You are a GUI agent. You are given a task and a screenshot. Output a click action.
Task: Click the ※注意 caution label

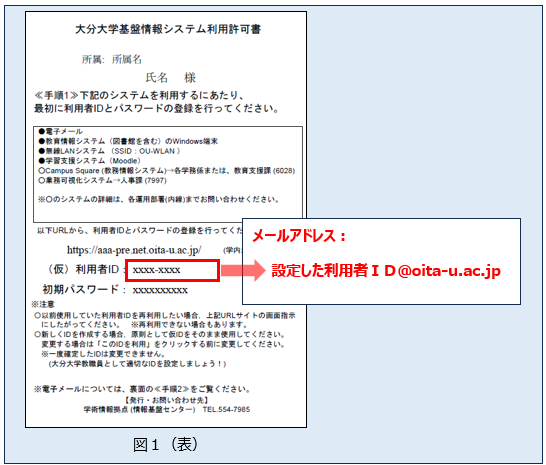43,304
